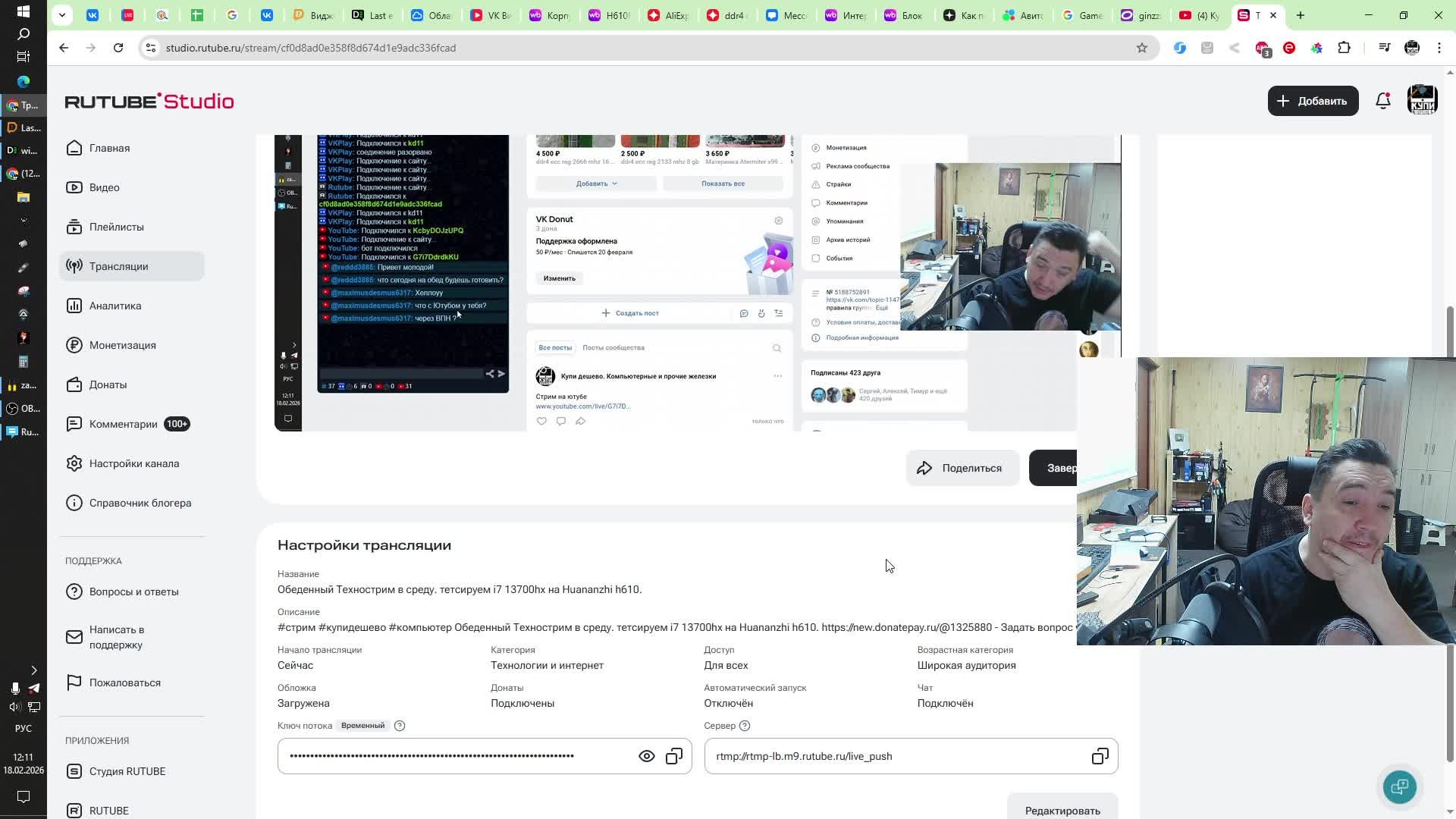Go to Трансляции in the sidebar
The height and width of the screenshot is (819, 1456).
point(118,266)
